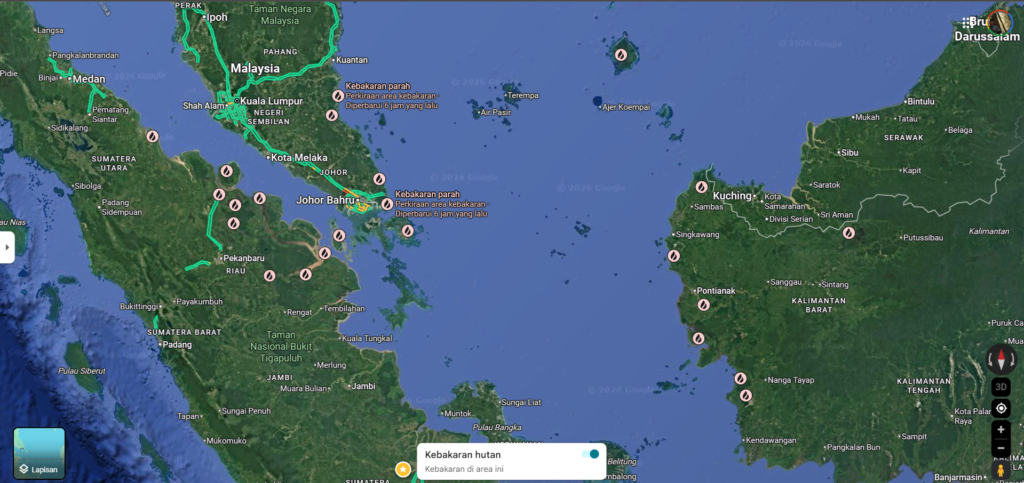This screenshot has width=1024, height=483.
Task: Reset orientation using the compass needle
Action: (1001, 359)
